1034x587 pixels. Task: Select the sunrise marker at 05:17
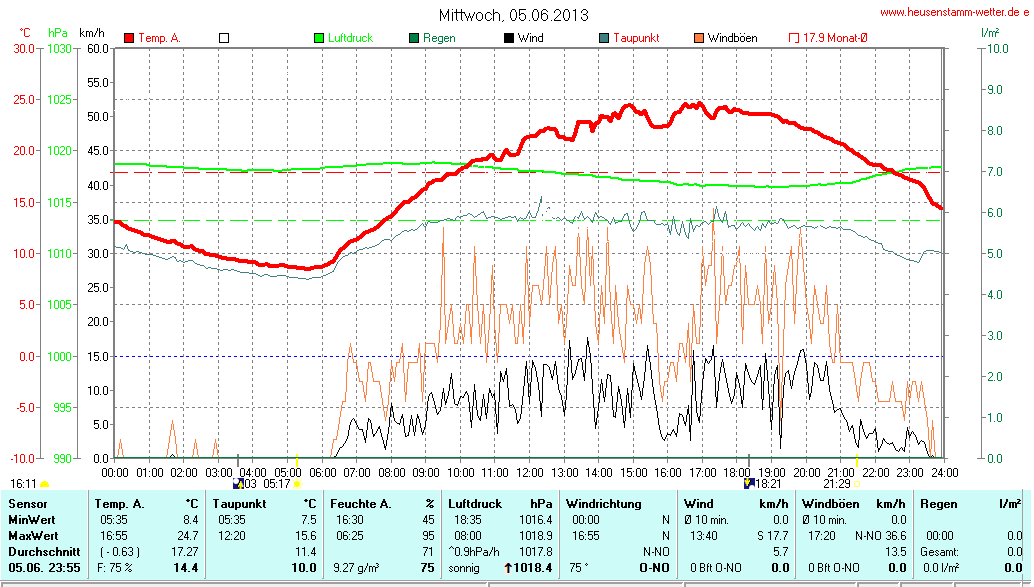[297, 484]
